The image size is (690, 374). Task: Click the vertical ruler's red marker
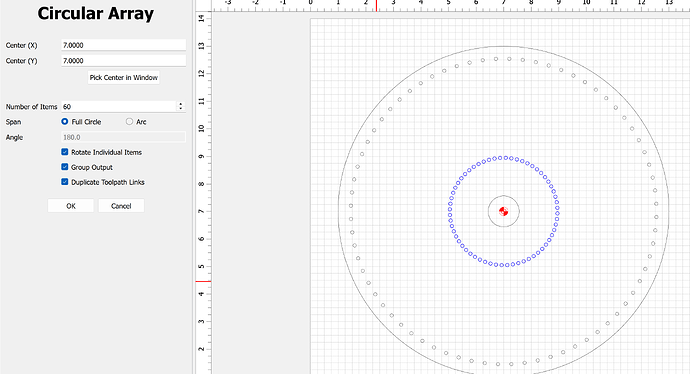click(x=203, y=281)
